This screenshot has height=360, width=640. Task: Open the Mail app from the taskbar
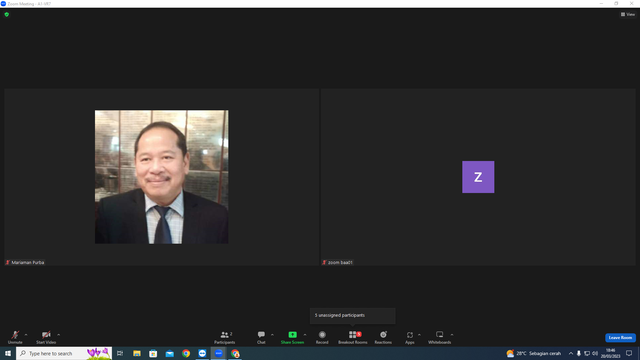click(169, 353)
